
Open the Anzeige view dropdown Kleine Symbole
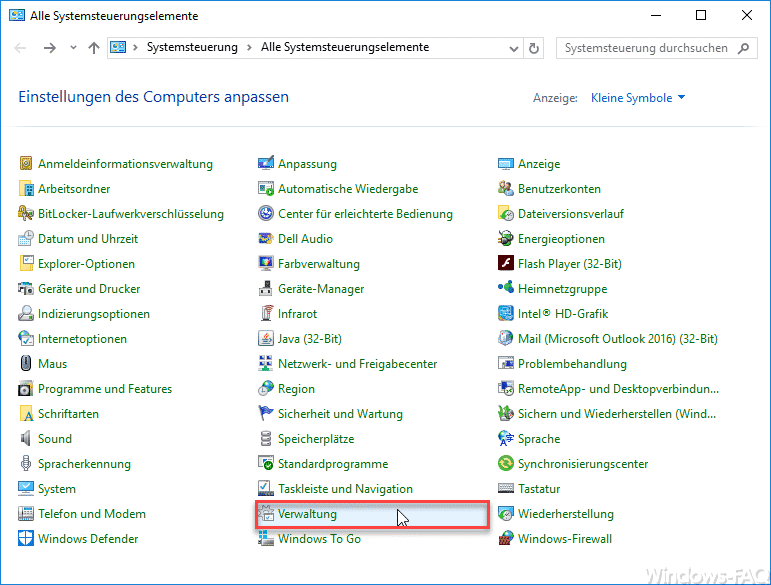point(638,98)
